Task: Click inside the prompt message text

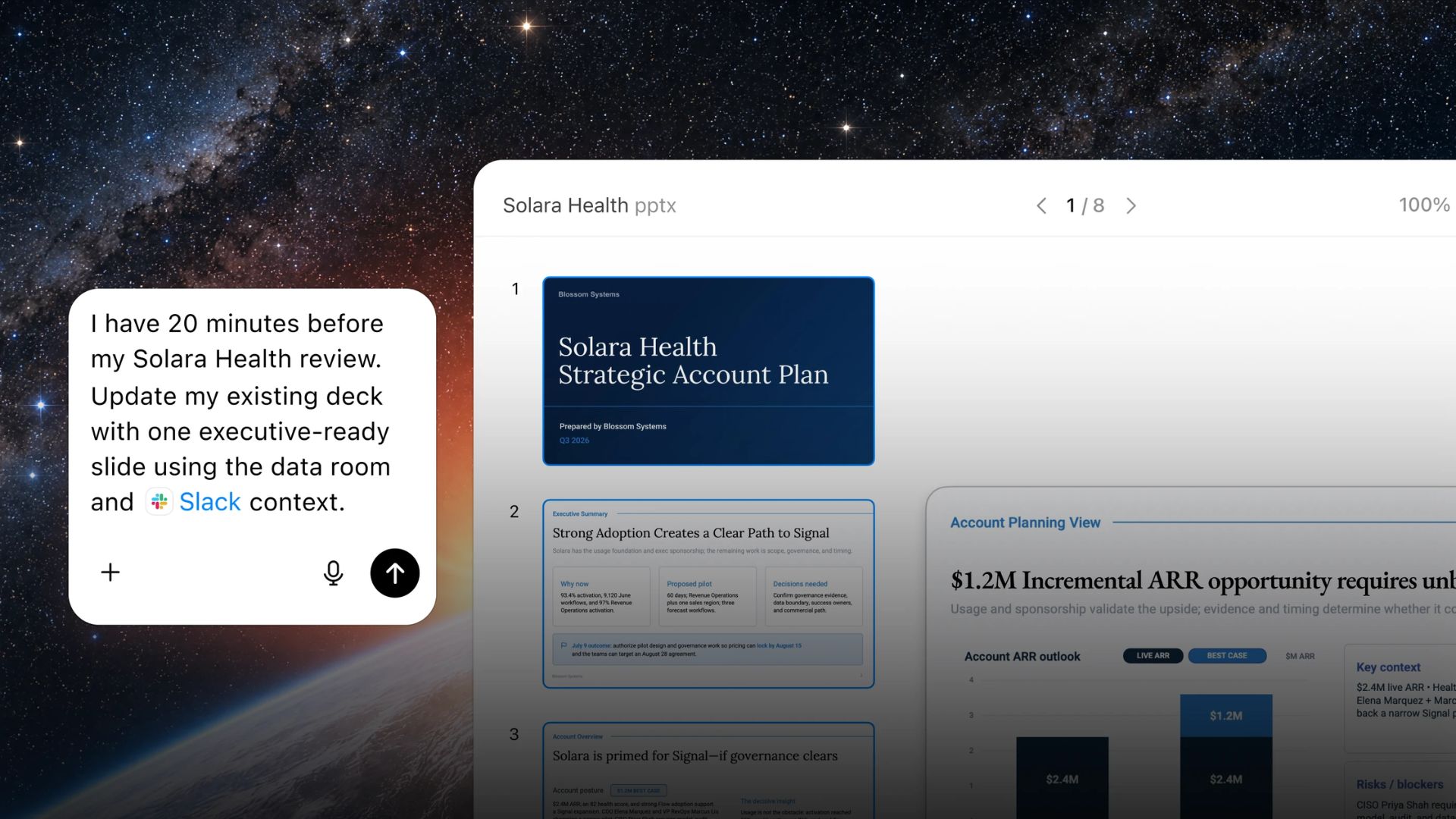Action: (x=240, y=413)
